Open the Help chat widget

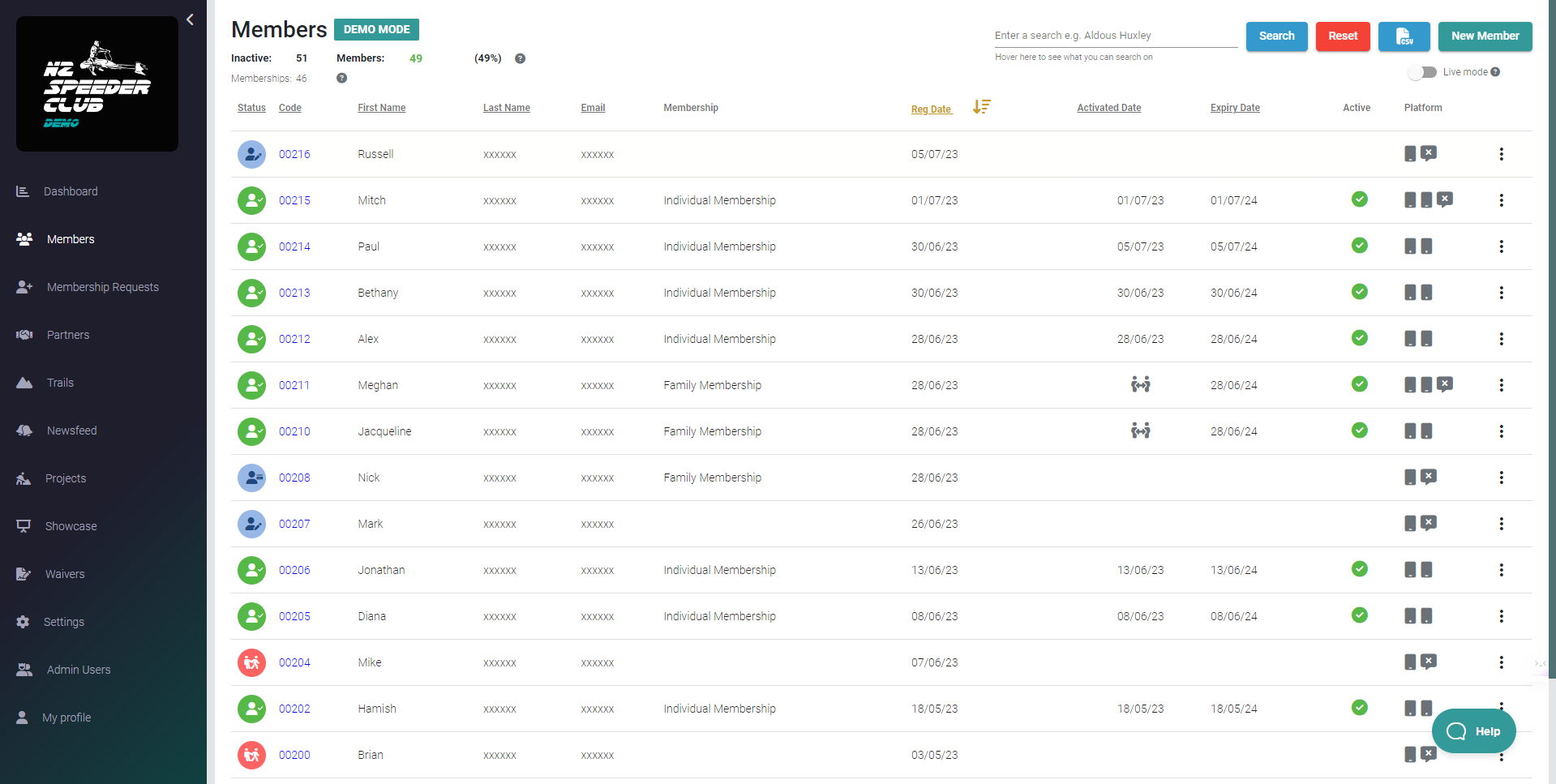point(1473,731)
